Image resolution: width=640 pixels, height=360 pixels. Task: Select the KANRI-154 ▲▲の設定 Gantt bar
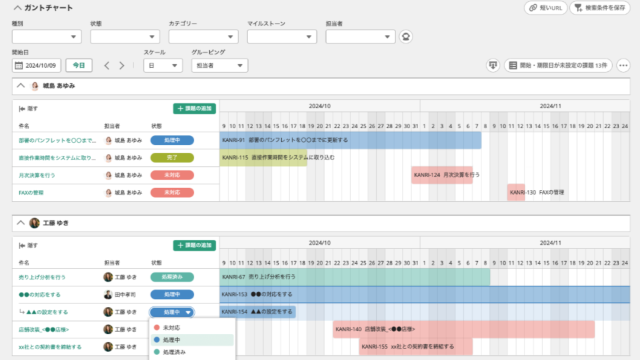(x=258, y=312)
